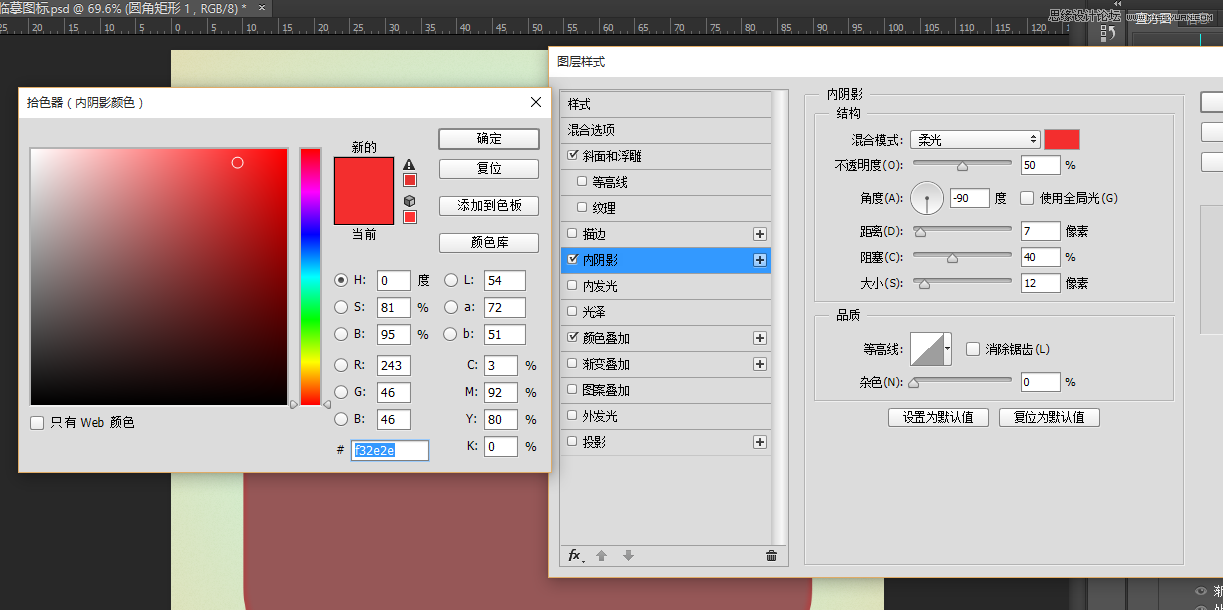This screenshot has width=1223, height=610.
Task: Click the move effect down arrow
Action: tap(628, 556)
